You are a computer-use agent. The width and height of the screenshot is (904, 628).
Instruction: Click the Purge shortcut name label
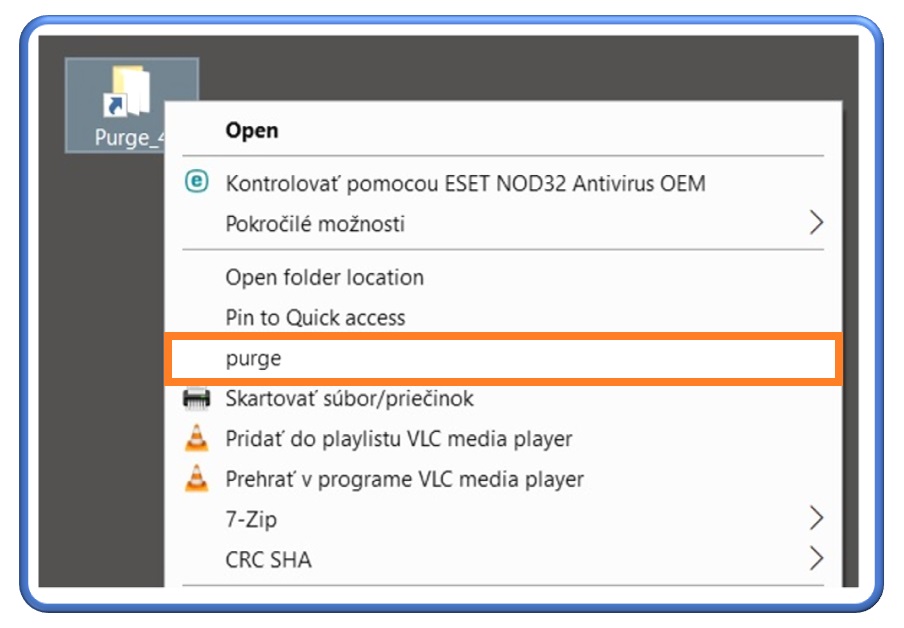125,137
